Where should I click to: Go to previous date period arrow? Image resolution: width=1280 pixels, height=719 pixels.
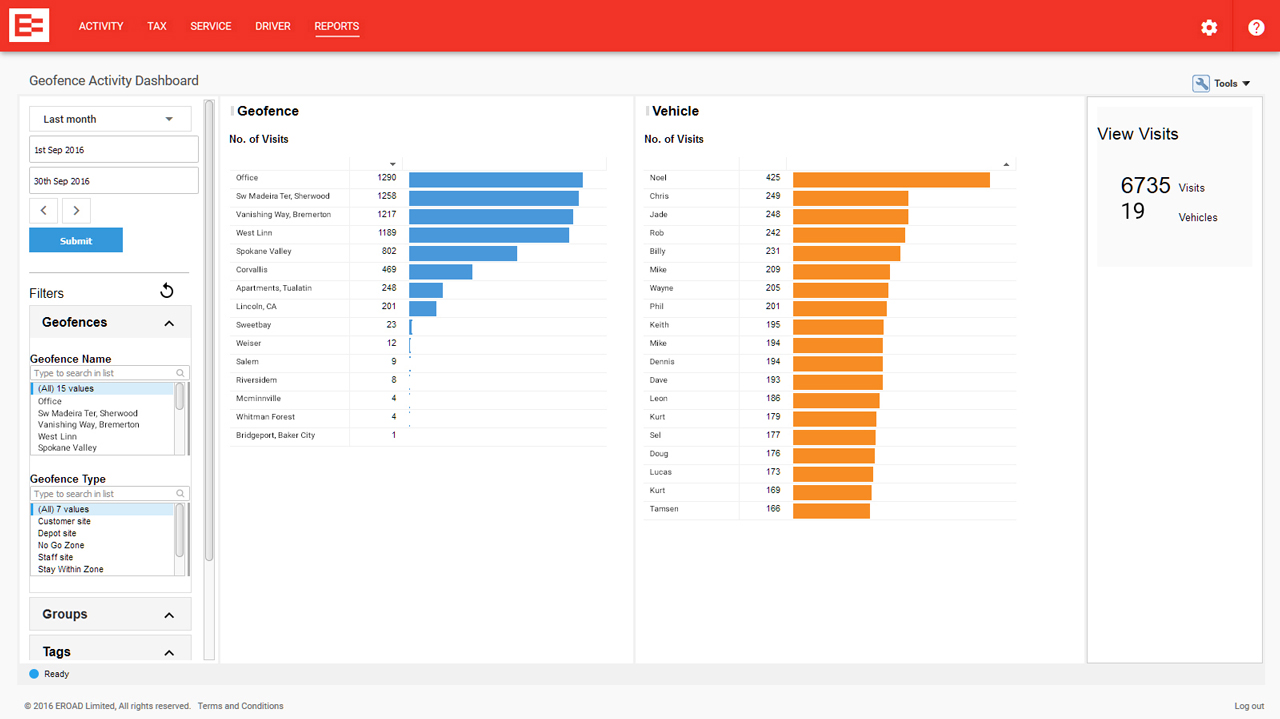(x=44, y=211)
